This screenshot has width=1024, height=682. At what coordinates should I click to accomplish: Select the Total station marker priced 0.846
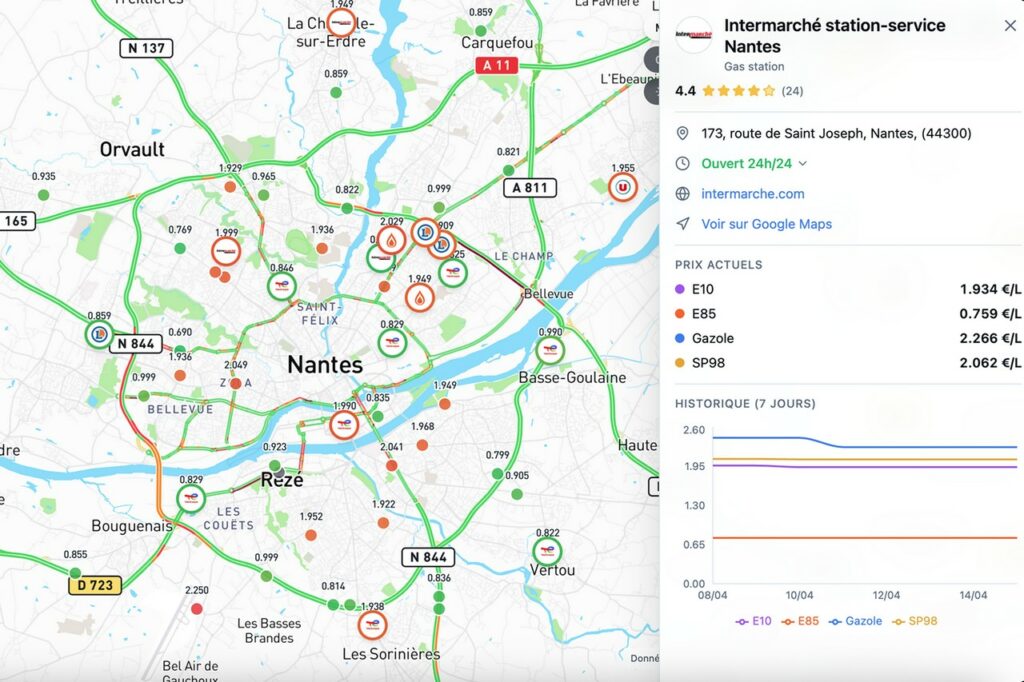(x=282, y=287)
